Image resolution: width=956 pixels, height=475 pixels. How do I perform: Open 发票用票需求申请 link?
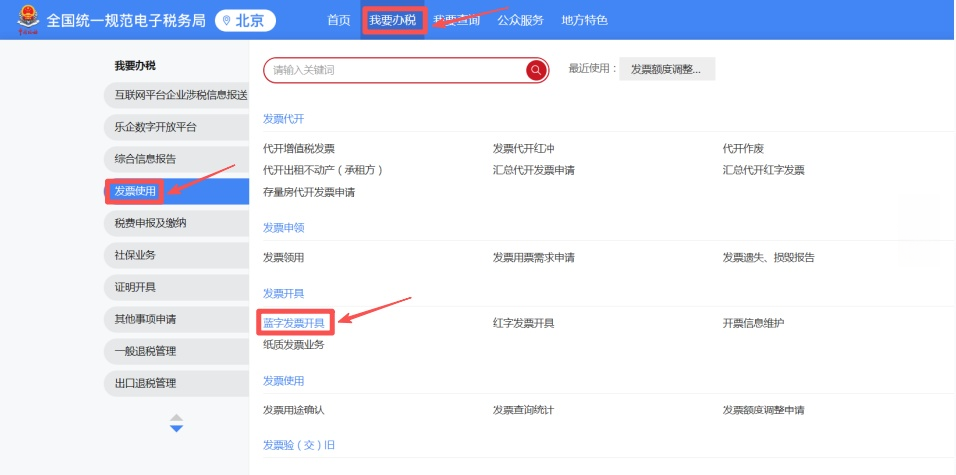coord(533,257)
